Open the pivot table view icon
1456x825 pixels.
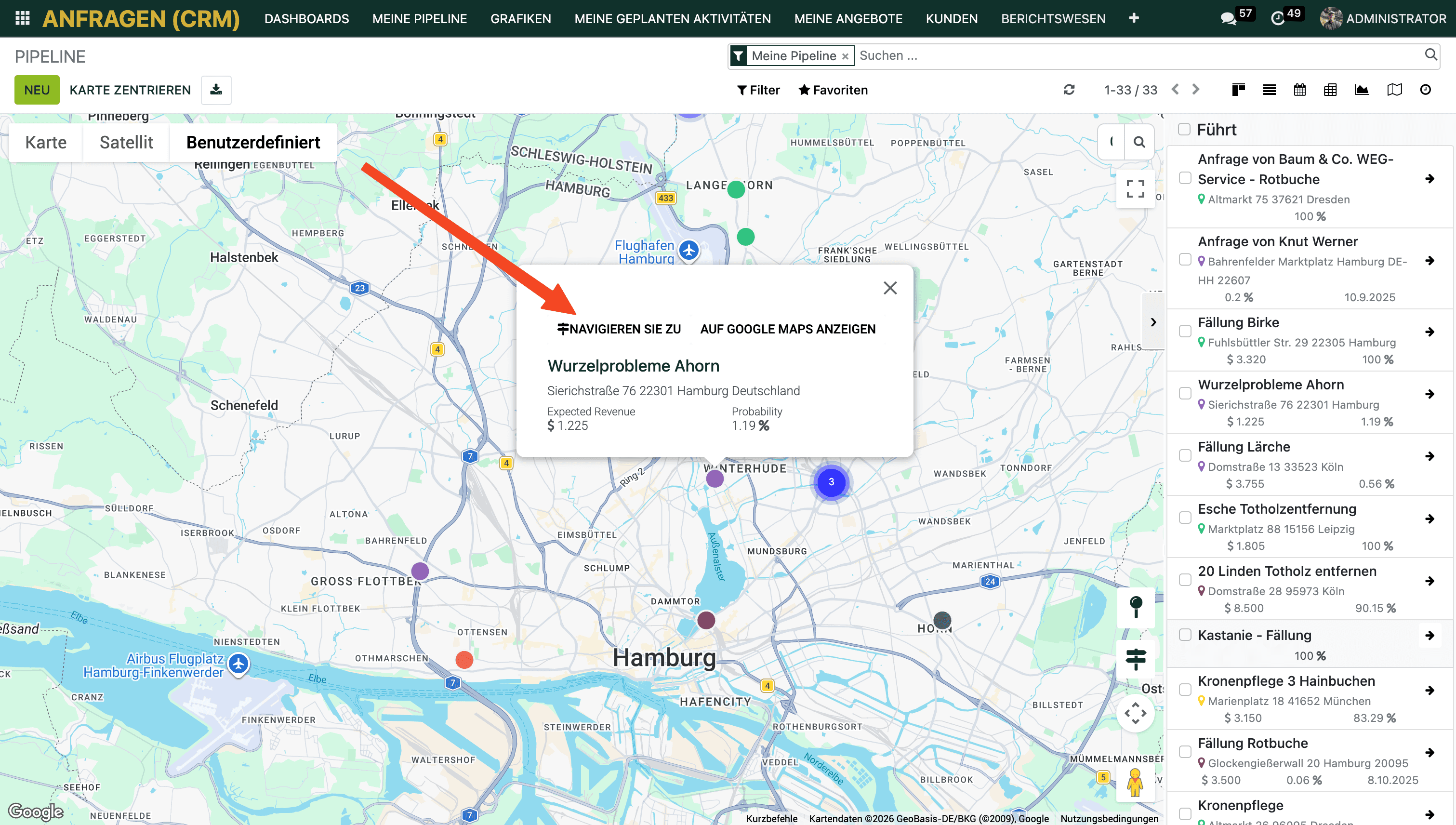coord(1330,90)
